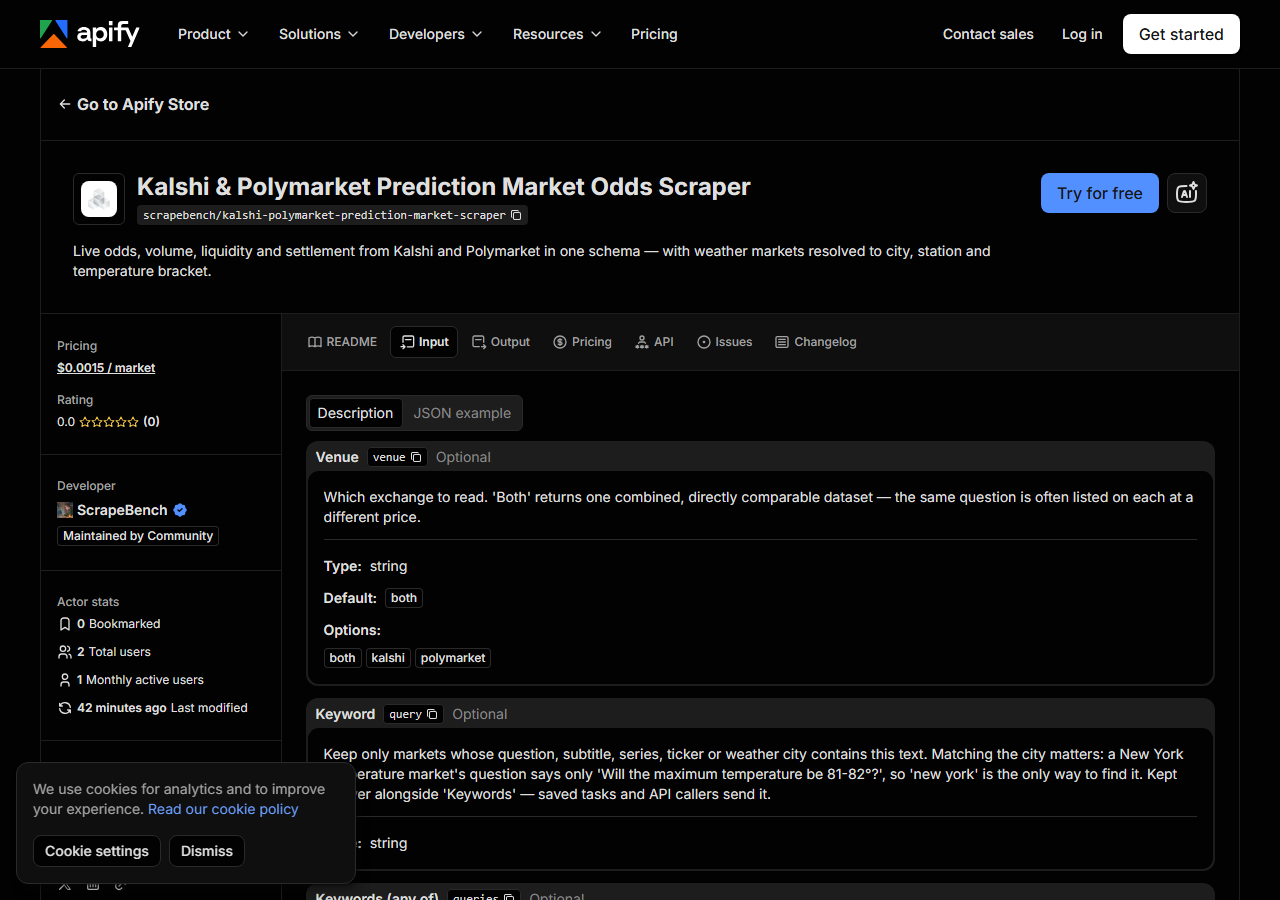Copy the 'queries' field key
This screenshot has height=900, width=1280.
[x=508, y=896]
